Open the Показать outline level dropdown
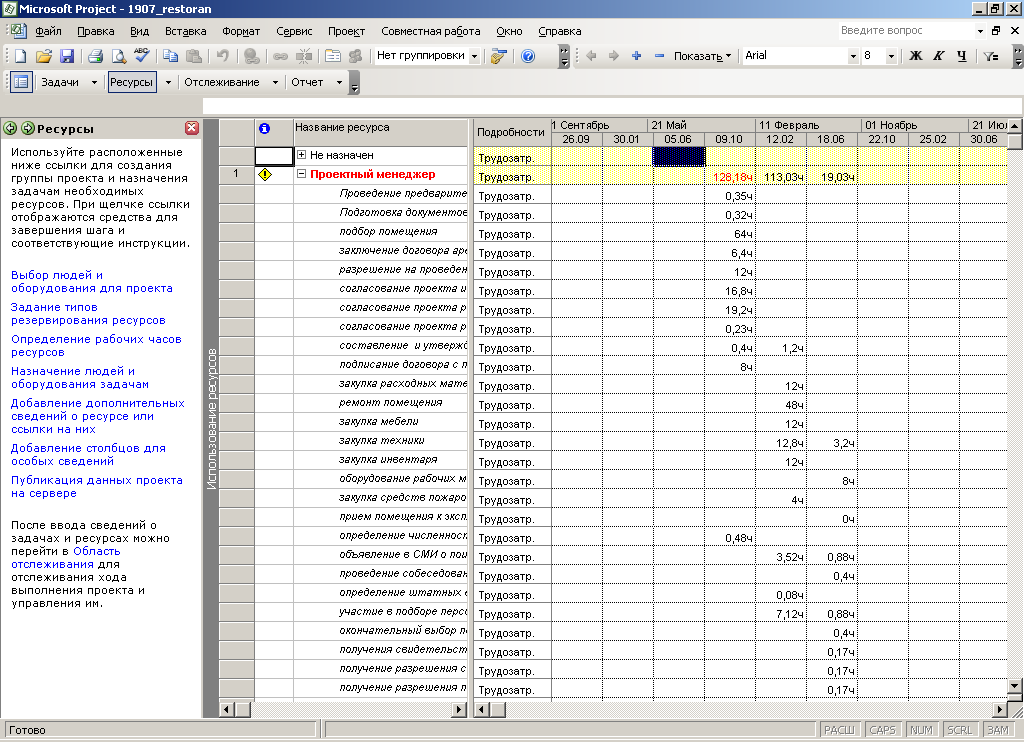1024x742 pixels. (702, 56)
